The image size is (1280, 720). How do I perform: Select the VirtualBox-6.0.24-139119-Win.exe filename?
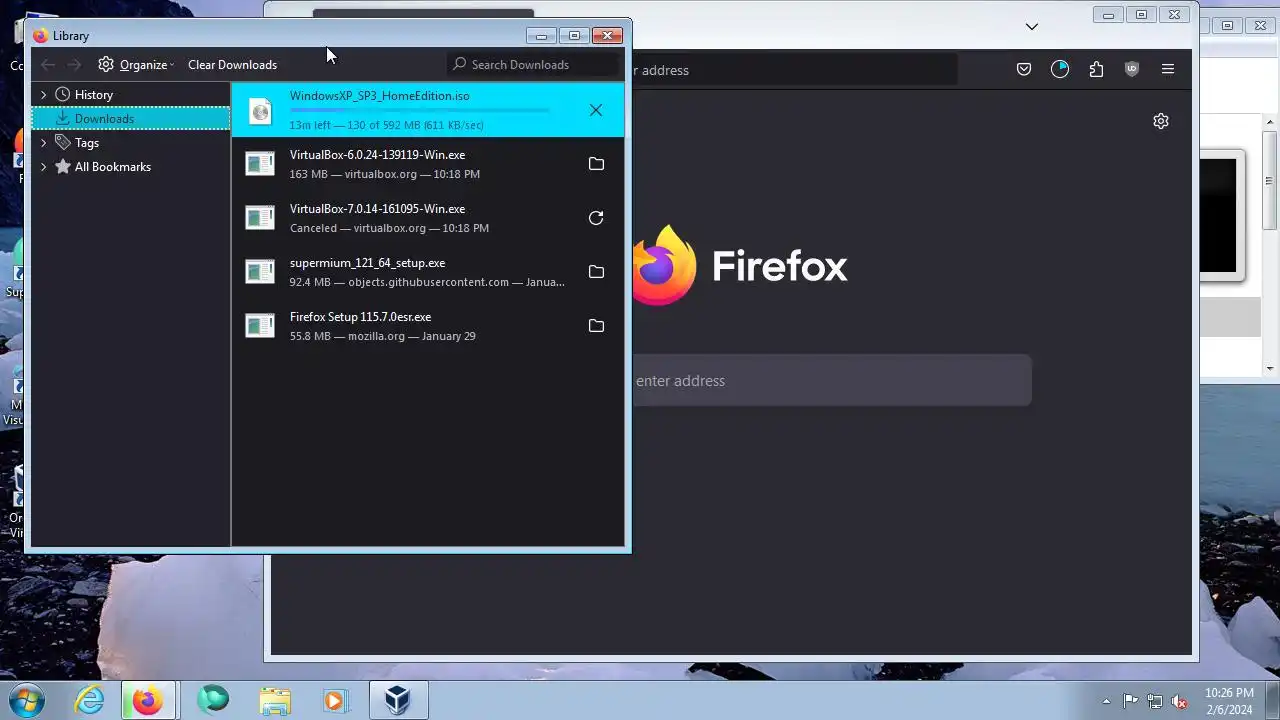click(x=377, y=155)
